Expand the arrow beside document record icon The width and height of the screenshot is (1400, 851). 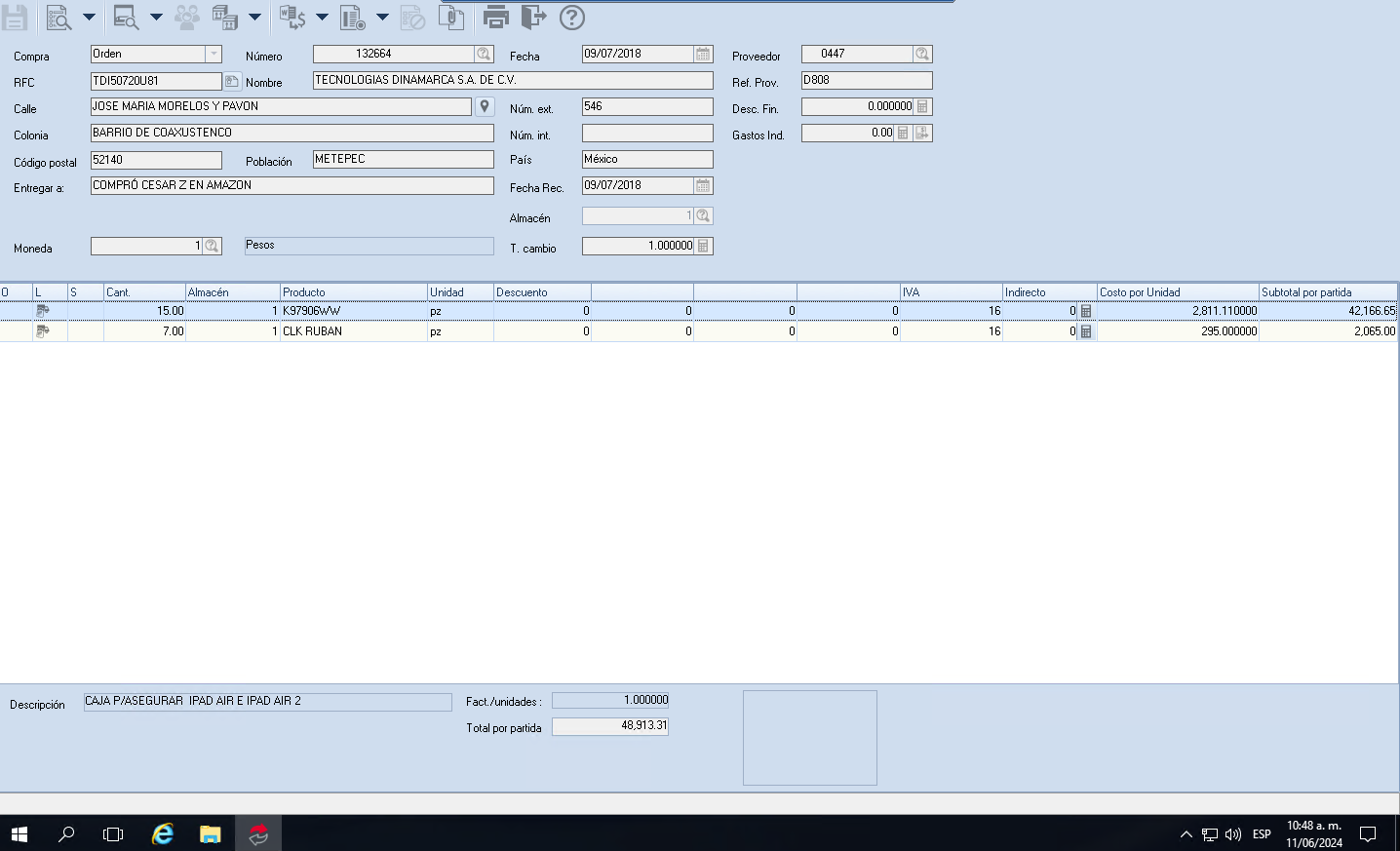(382, 17)
